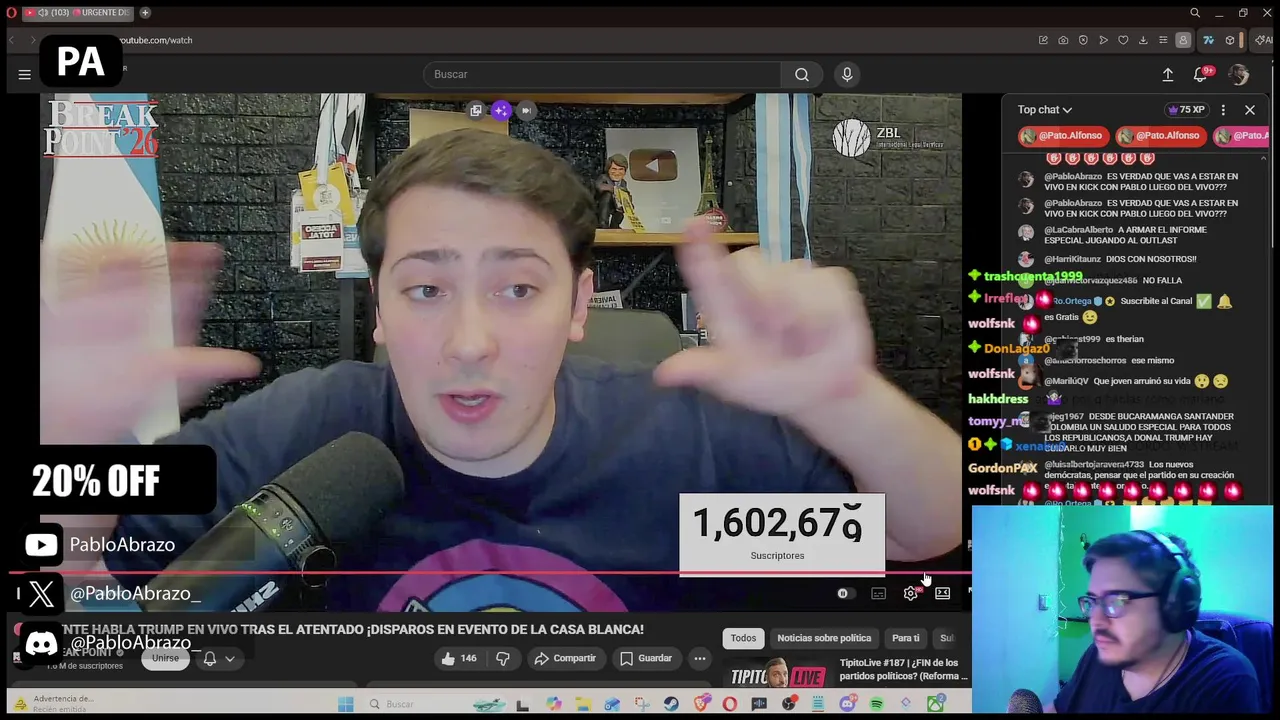Start voice search with the microphone icon
This screenshot has height=720, width=1280.
(847, 74)
